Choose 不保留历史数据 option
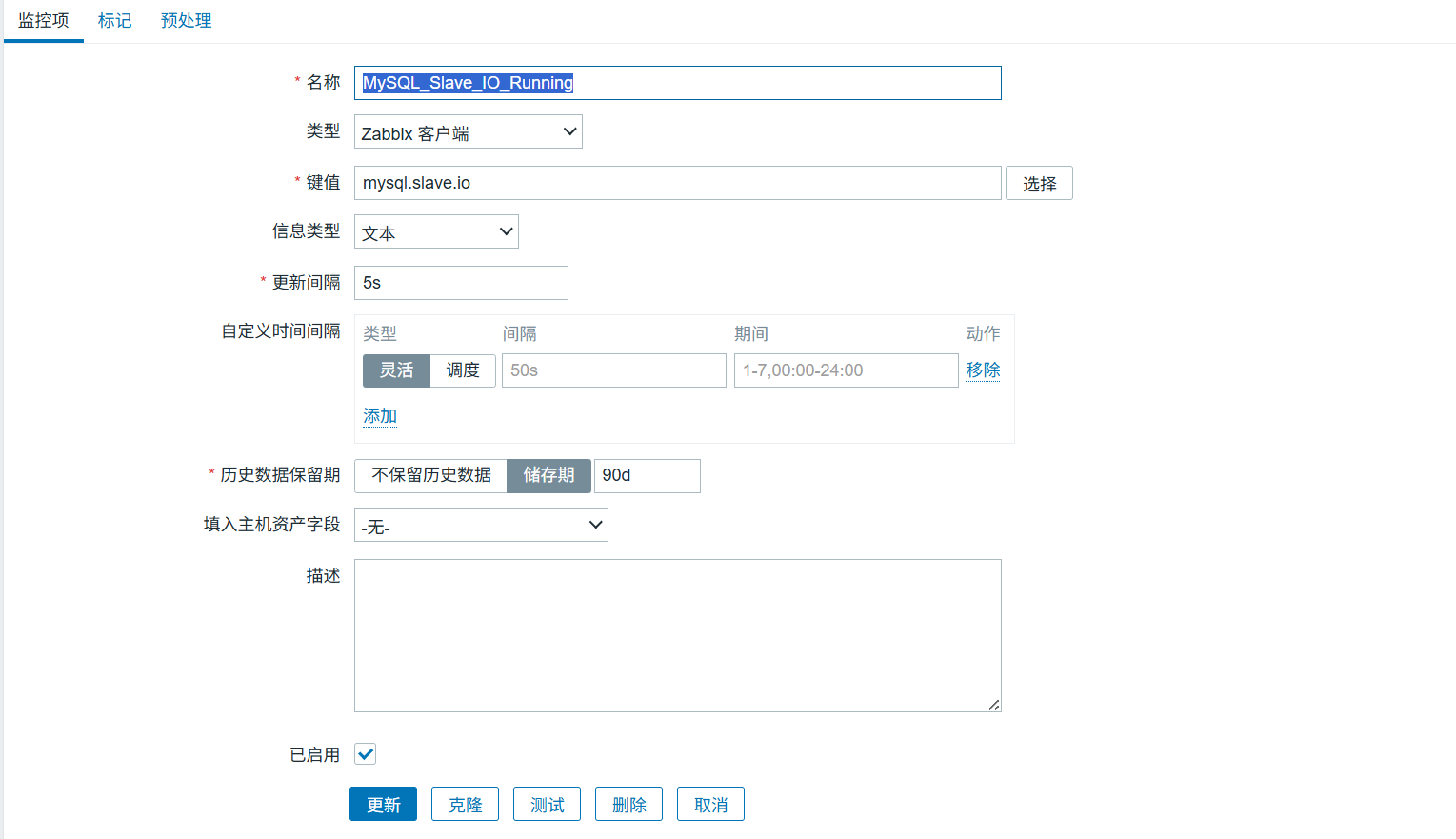Screen dimensions: 1456x839 click(431, 475)
